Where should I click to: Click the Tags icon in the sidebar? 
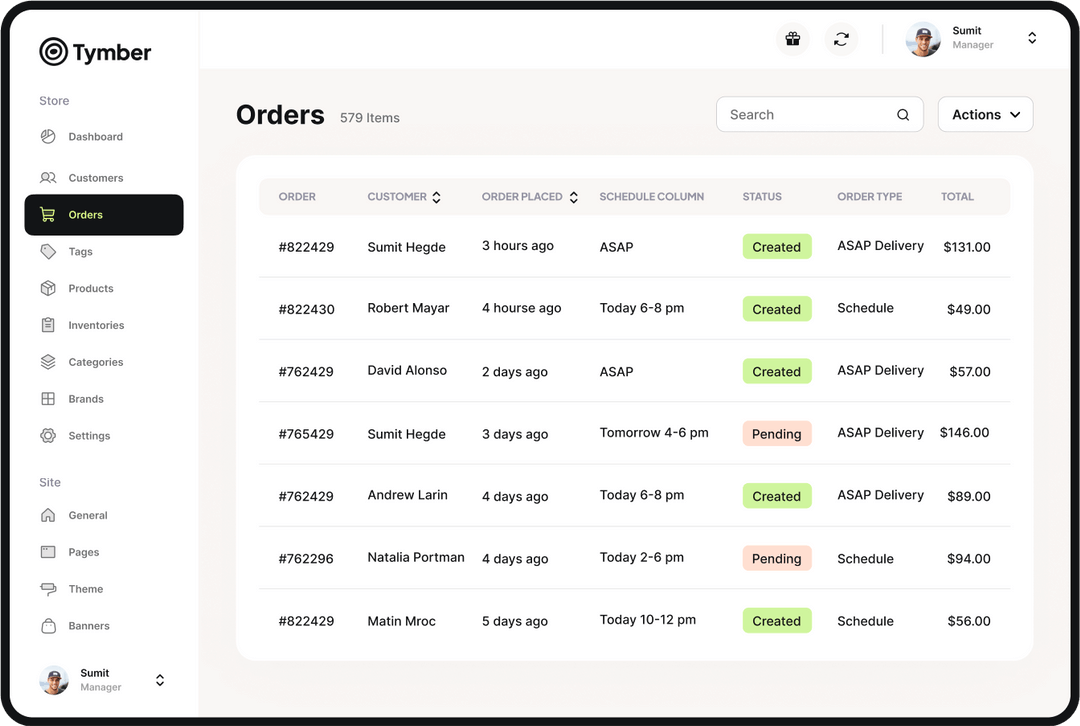click(48, 251)
